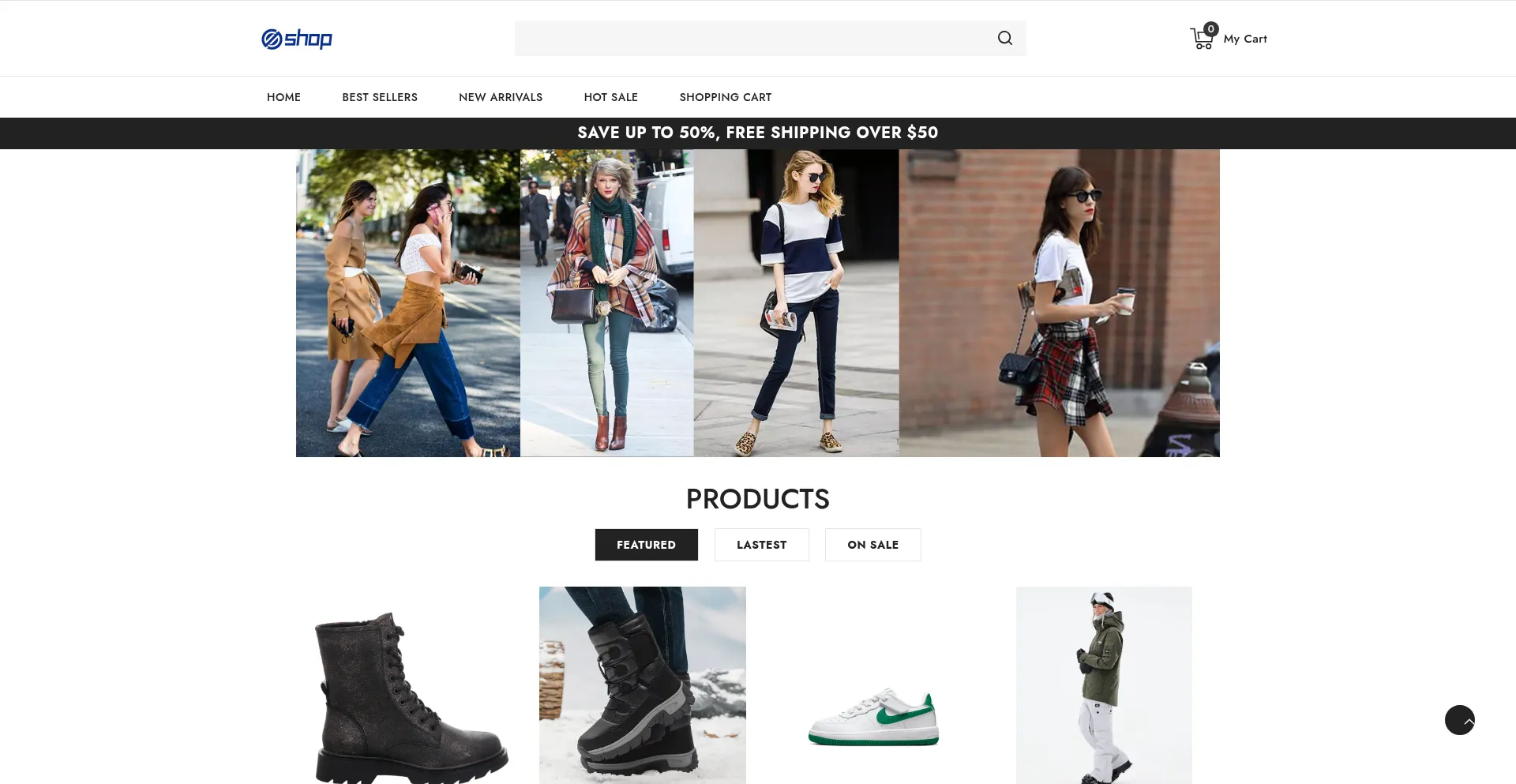
Task: Click the street fashion hero banner
Action: (x=757, y=303)
